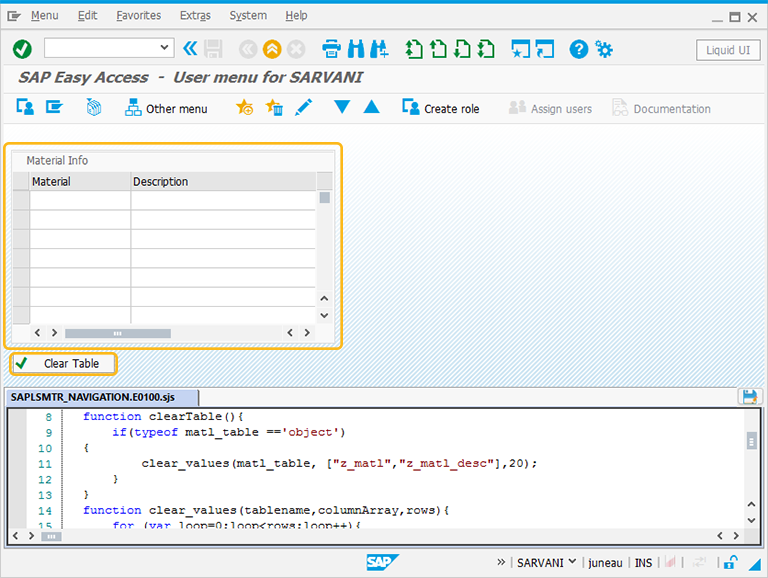Click the Material Info table scroll up arrow
The image size is (768, 578).
(x=324, y=298)
